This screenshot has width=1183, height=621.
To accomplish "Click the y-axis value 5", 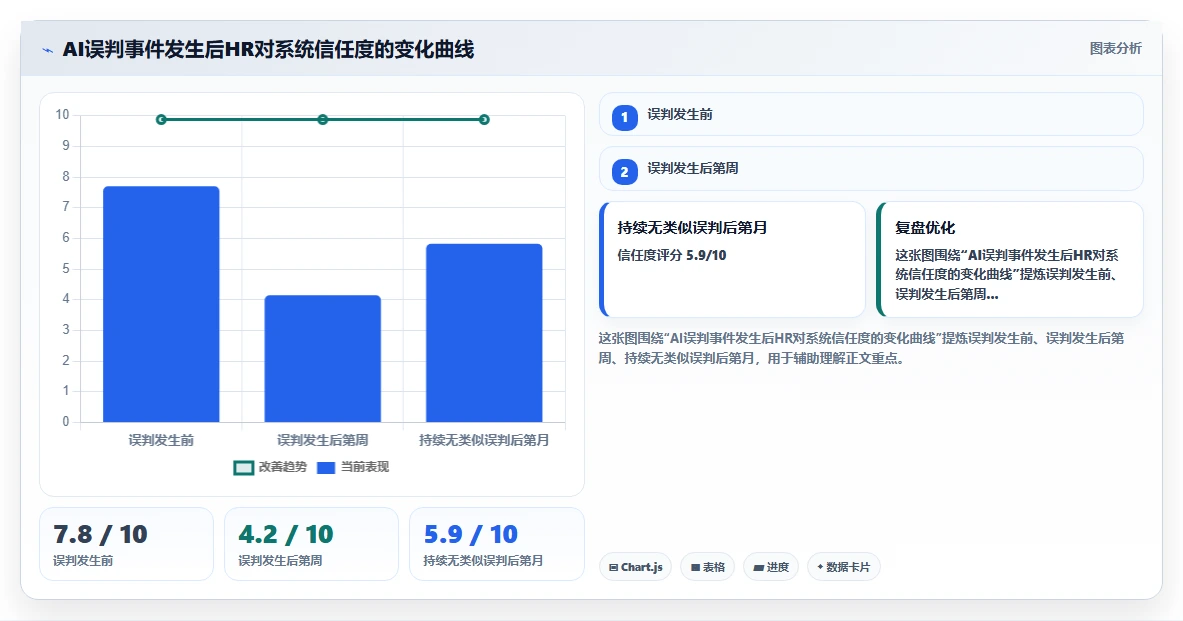I will (x=66, y=269).
